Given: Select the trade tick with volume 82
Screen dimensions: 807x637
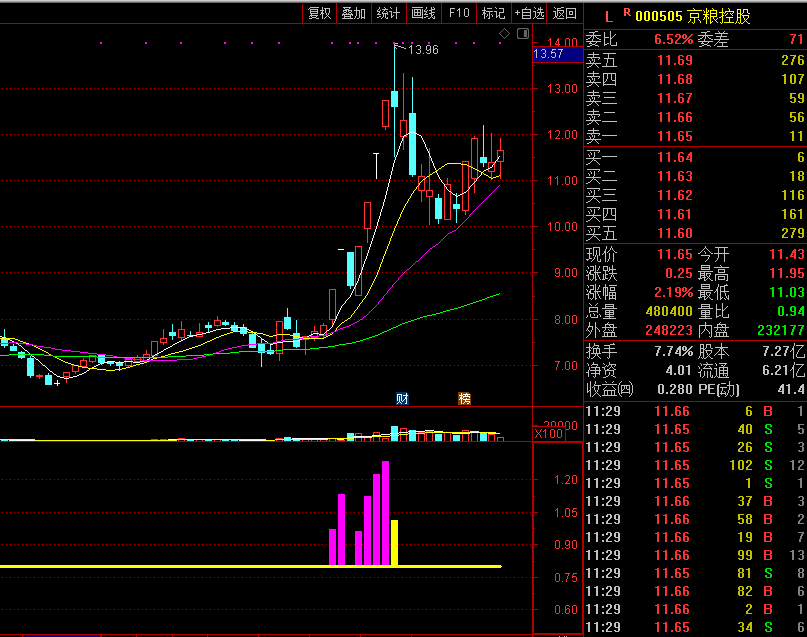Looking at the screenshot, I should 695,592.
